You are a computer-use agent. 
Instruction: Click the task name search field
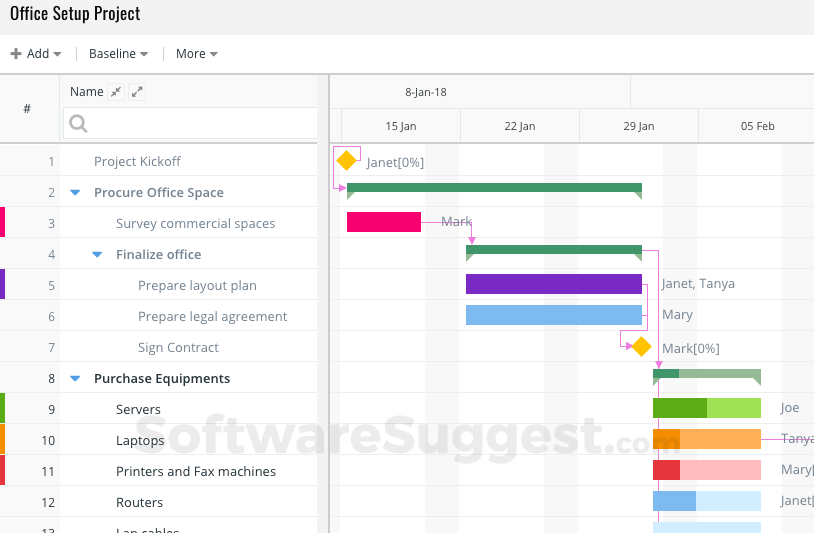tap(190, 124)
